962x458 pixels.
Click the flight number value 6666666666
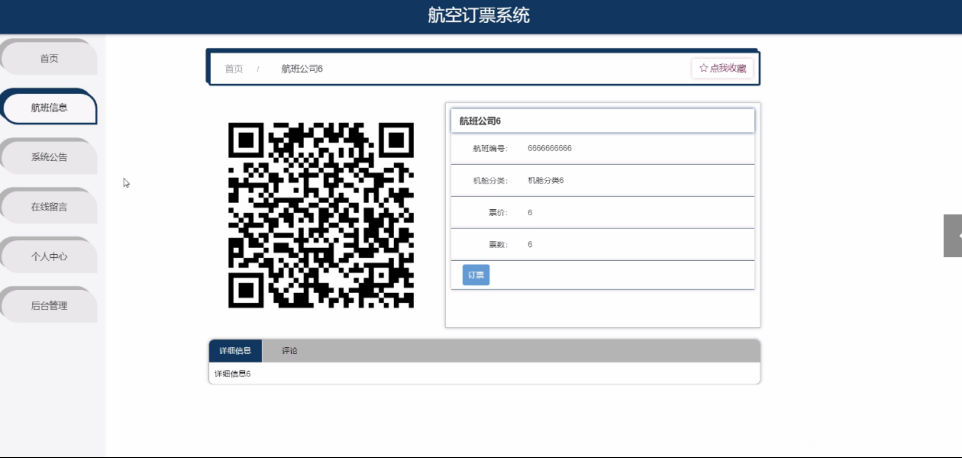[x=550, y=148]
